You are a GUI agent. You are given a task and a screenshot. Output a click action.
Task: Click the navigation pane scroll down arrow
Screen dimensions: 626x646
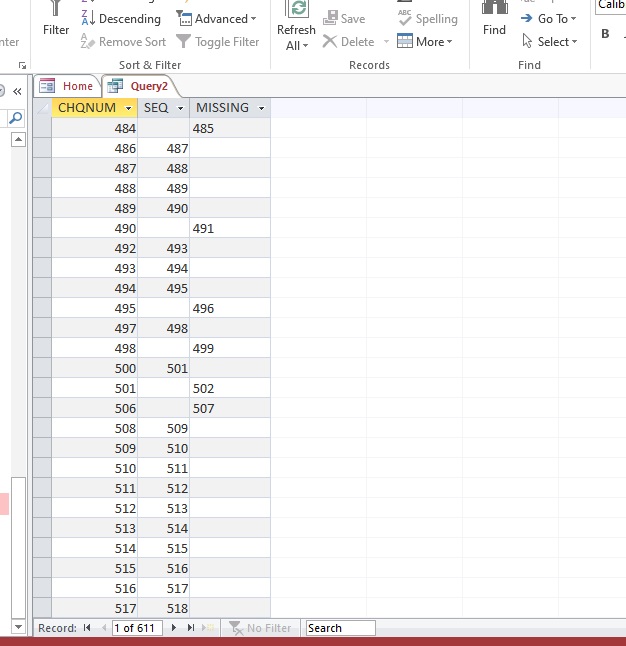pos(18,627)
